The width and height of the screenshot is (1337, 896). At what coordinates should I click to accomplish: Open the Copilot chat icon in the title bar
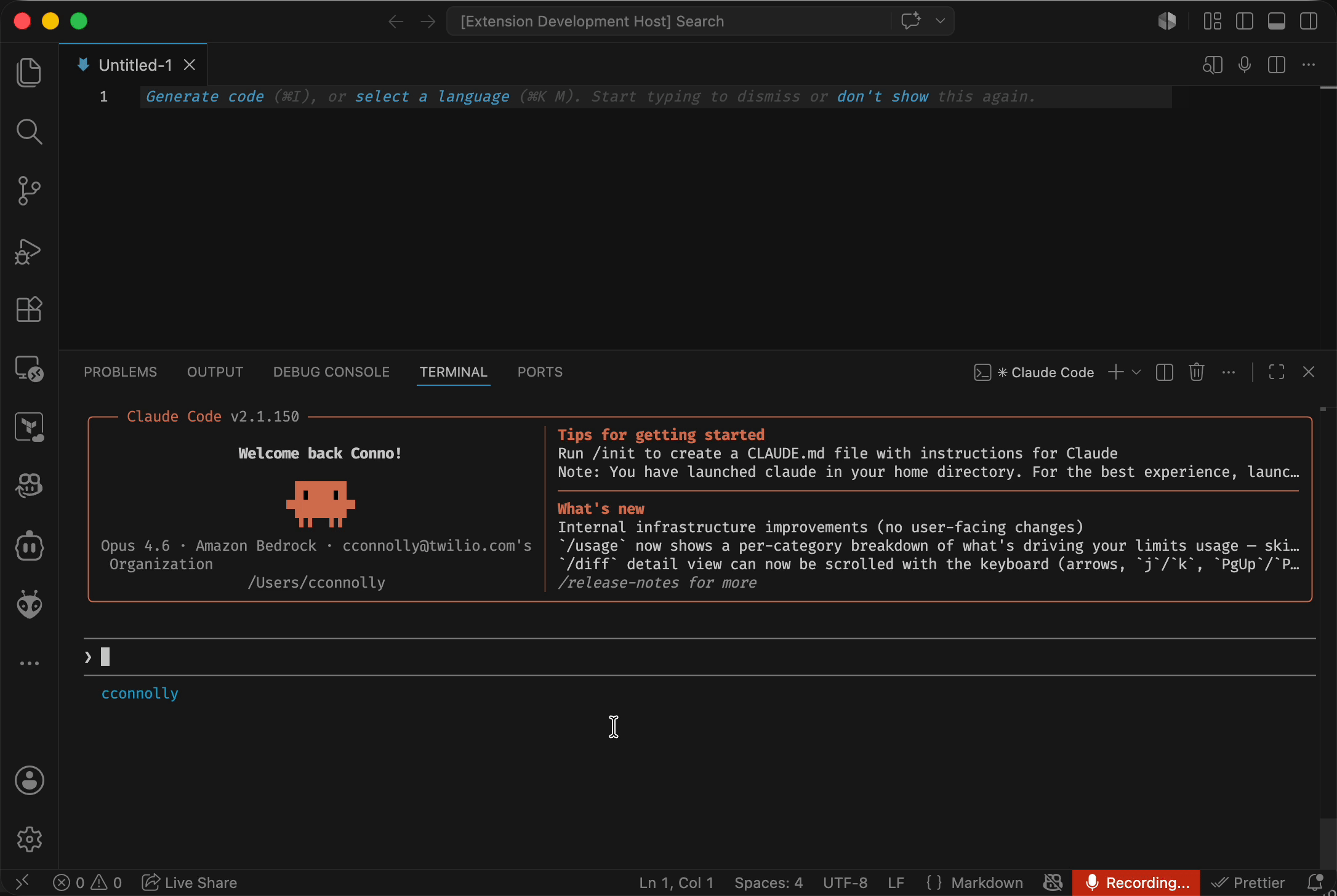(x=911, y=21)
